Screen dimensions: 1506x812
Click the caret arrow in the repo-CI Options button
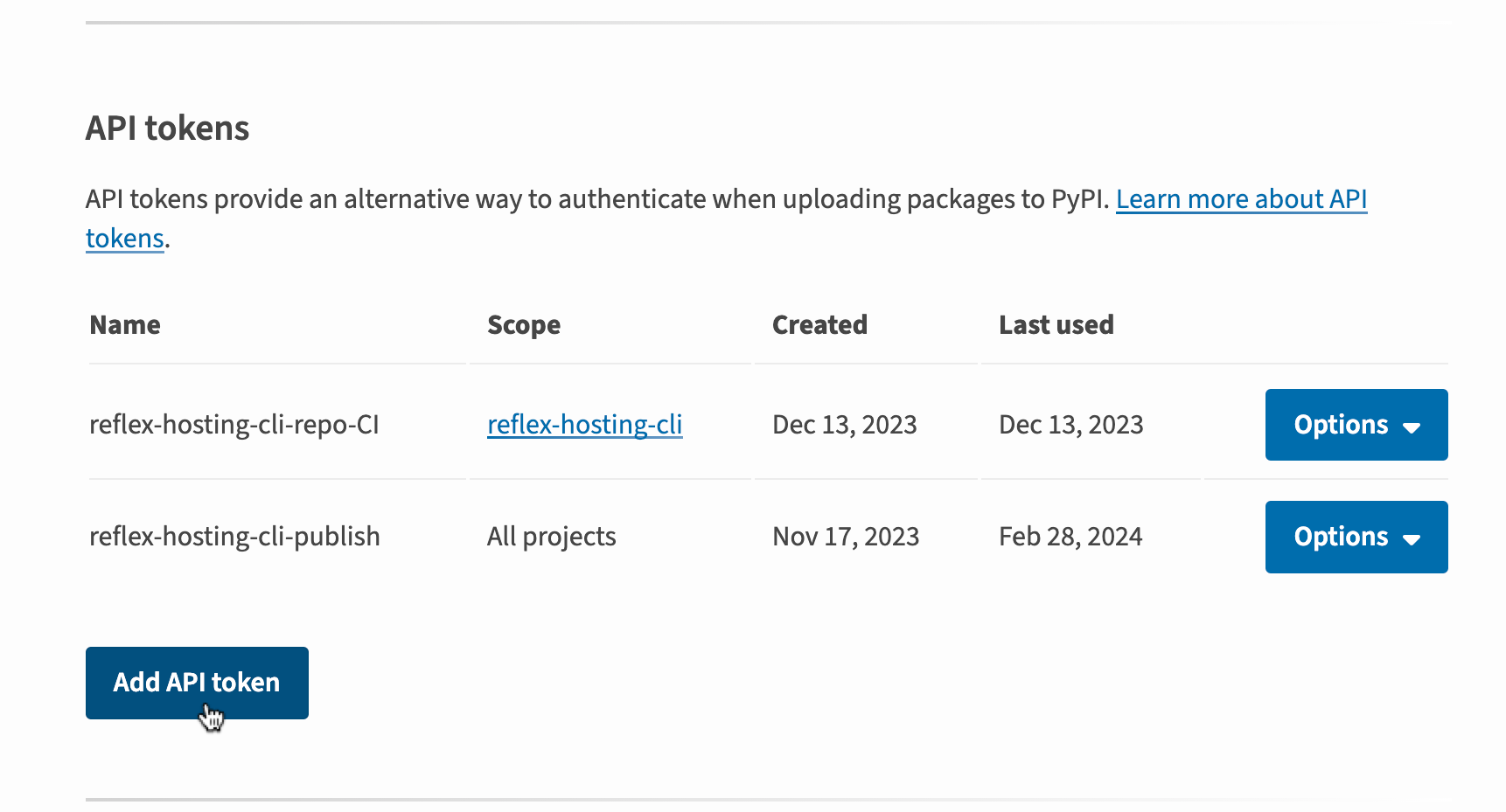click(1411, 427)
